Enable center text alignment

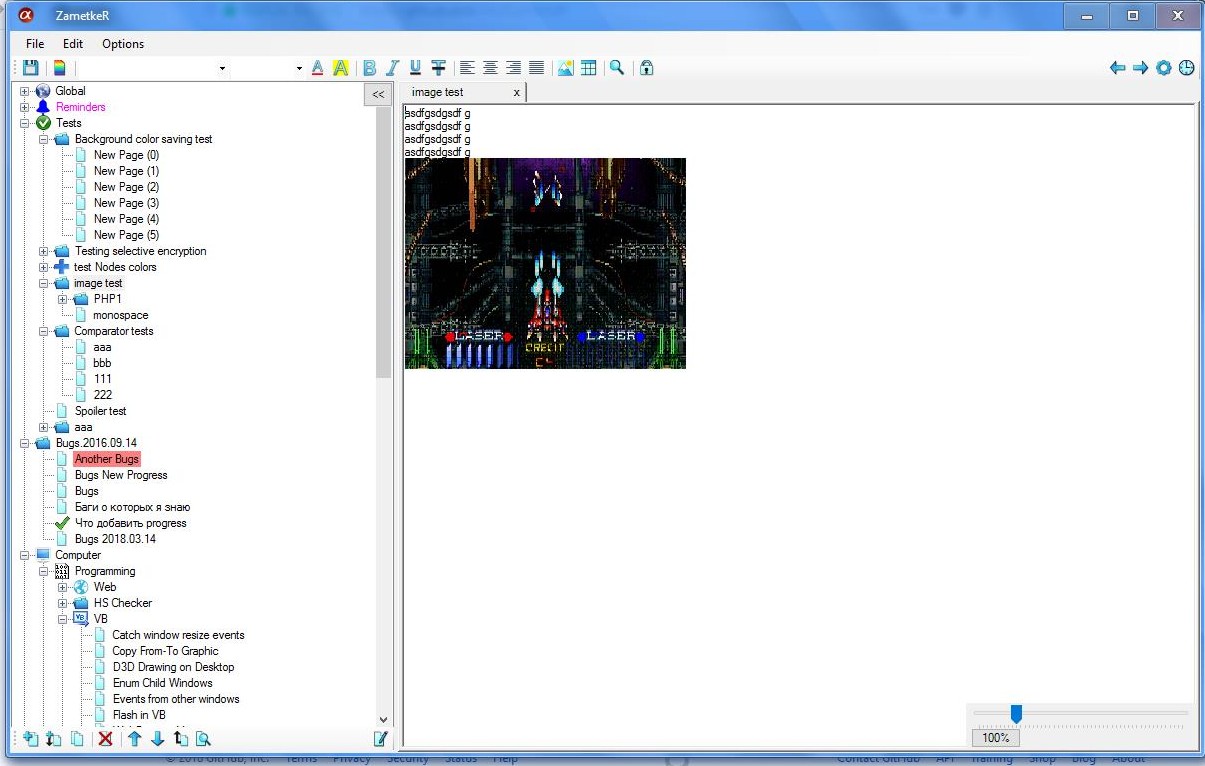pyautogui.click(x=489, y=67)
